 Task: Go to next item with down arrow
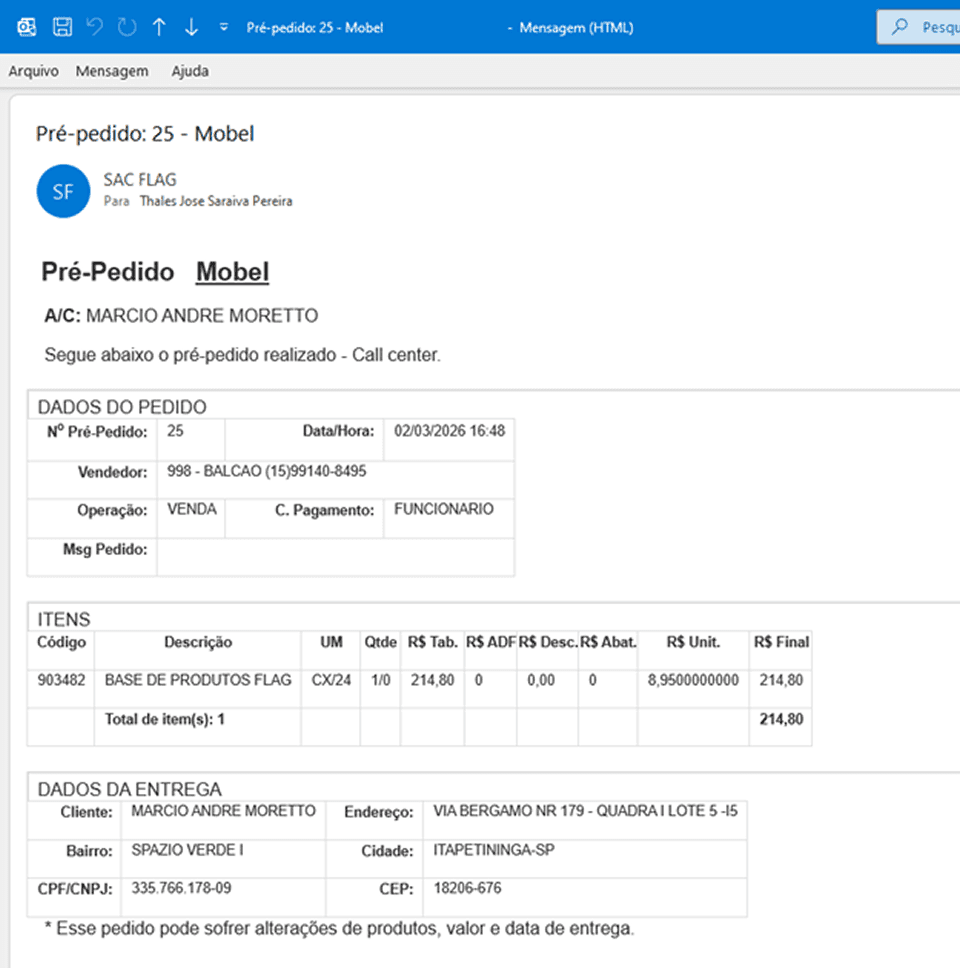click(191, 27)
